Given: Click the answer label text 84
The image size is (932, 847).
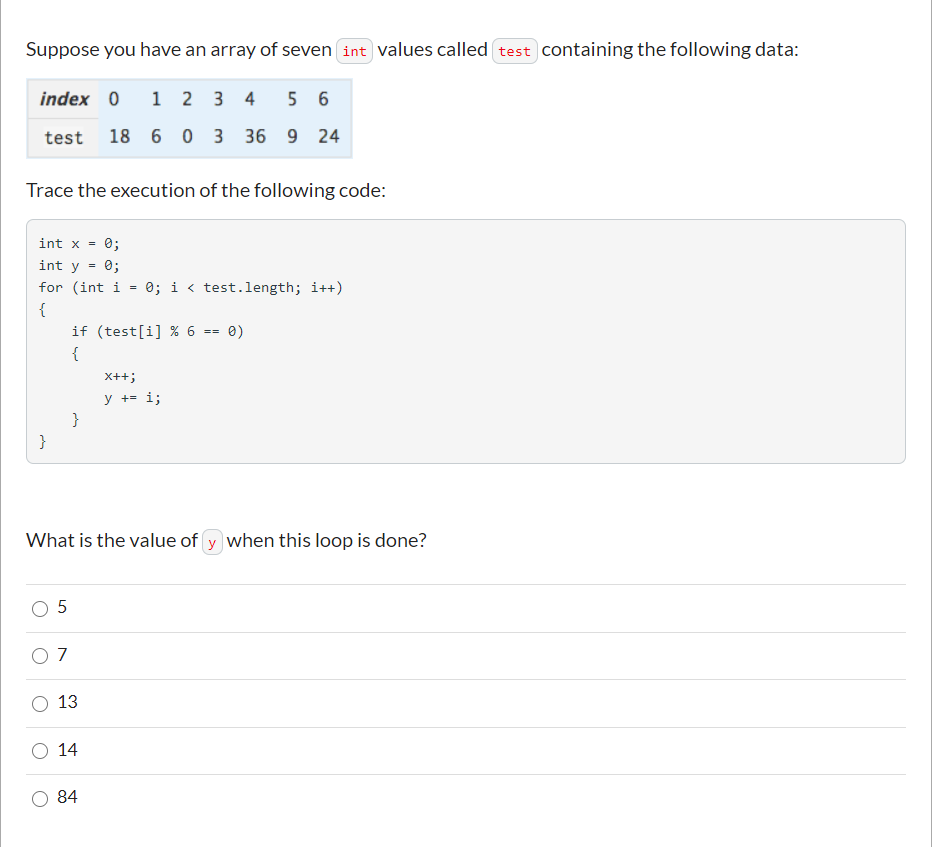Looking at the screenshot, I should [67, 797].
